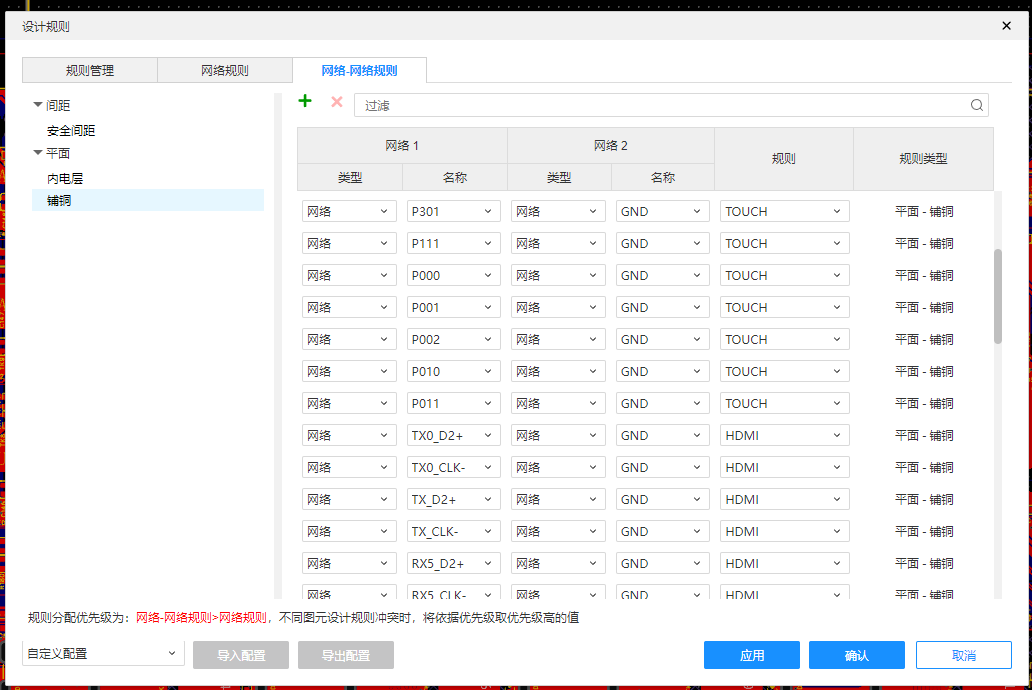This screenshot has height=690, width=1032.
Task: Open network 1 name dropdown showing P301
Action: pos(453,211)
